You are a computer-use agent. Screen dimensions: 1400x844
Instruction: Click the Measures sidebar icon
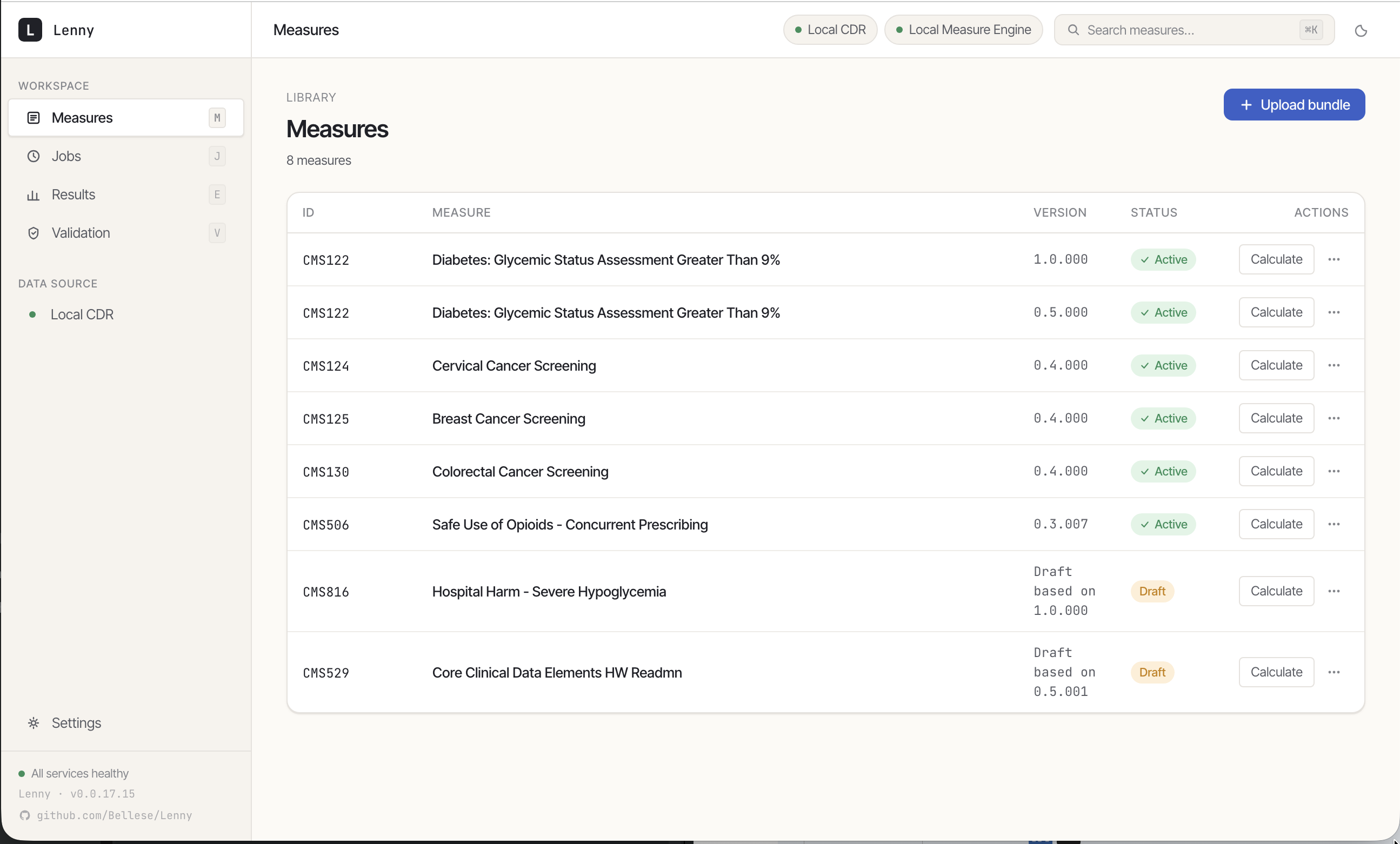pyautogui.click(x=34, y=118)
